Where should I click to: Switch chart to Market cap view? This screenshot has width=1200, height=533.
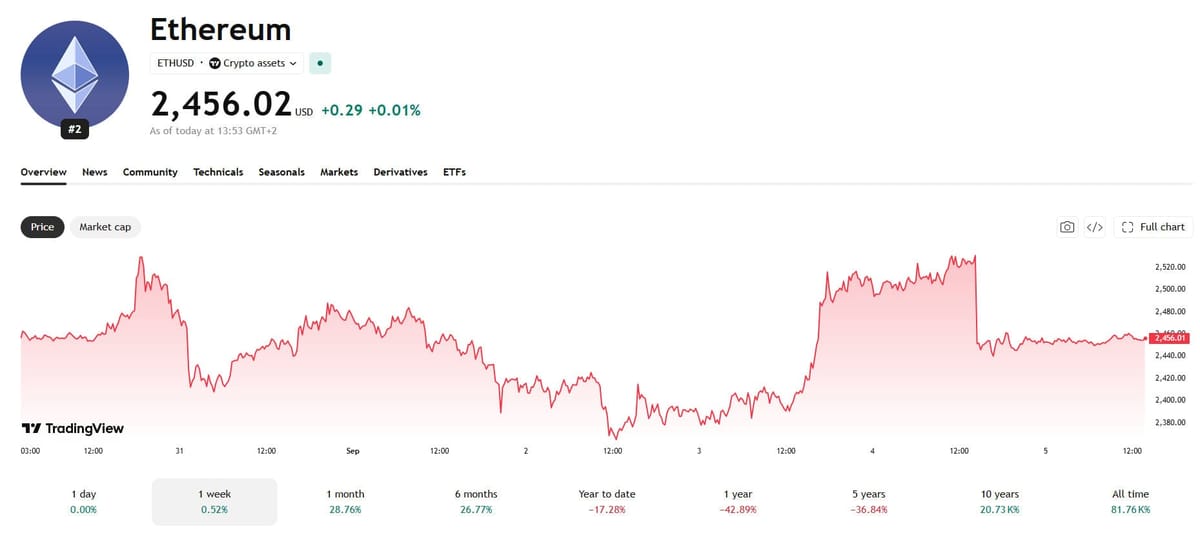105,227
